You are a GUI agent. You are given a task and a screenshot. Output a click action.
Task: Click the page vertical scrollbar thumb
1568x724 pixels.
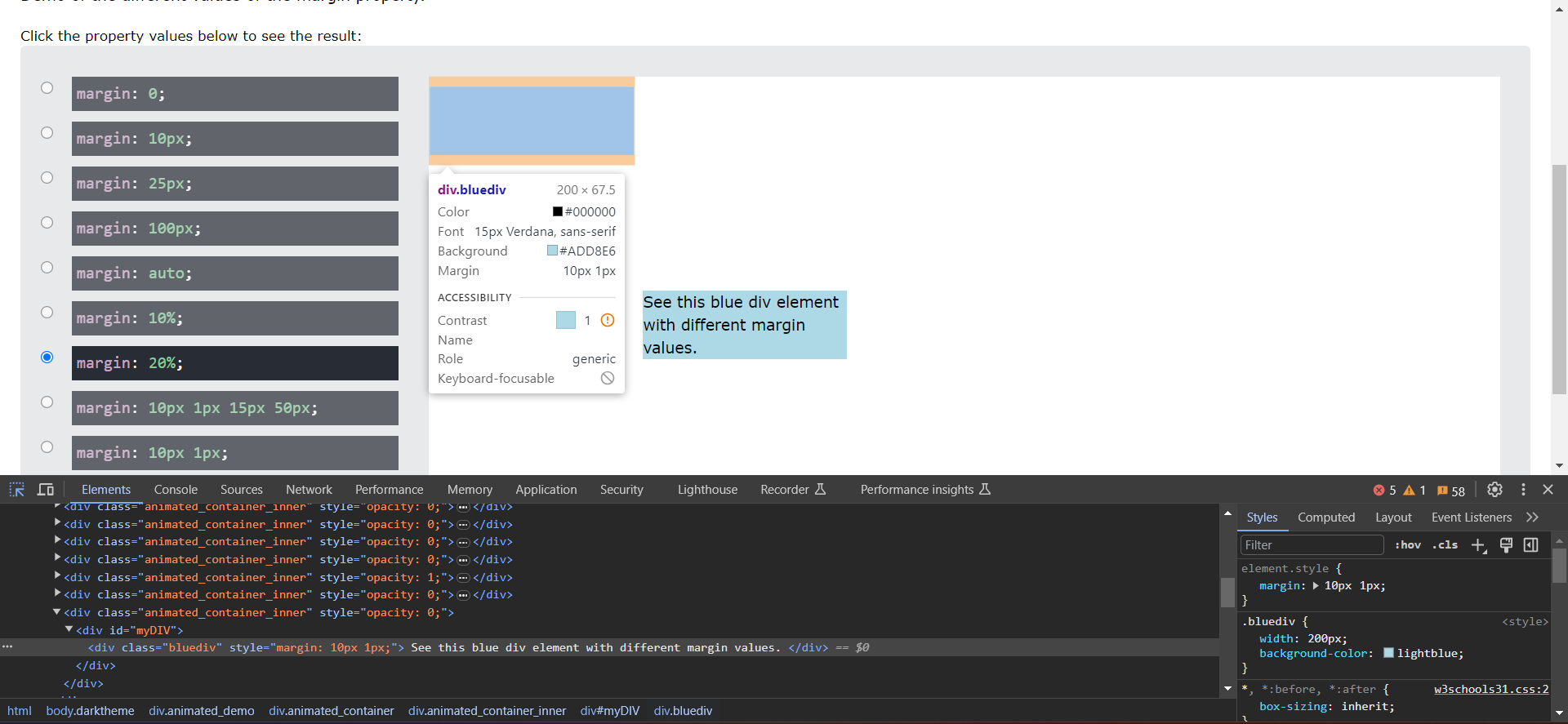pyautogui.click(x=1560, y=280)
